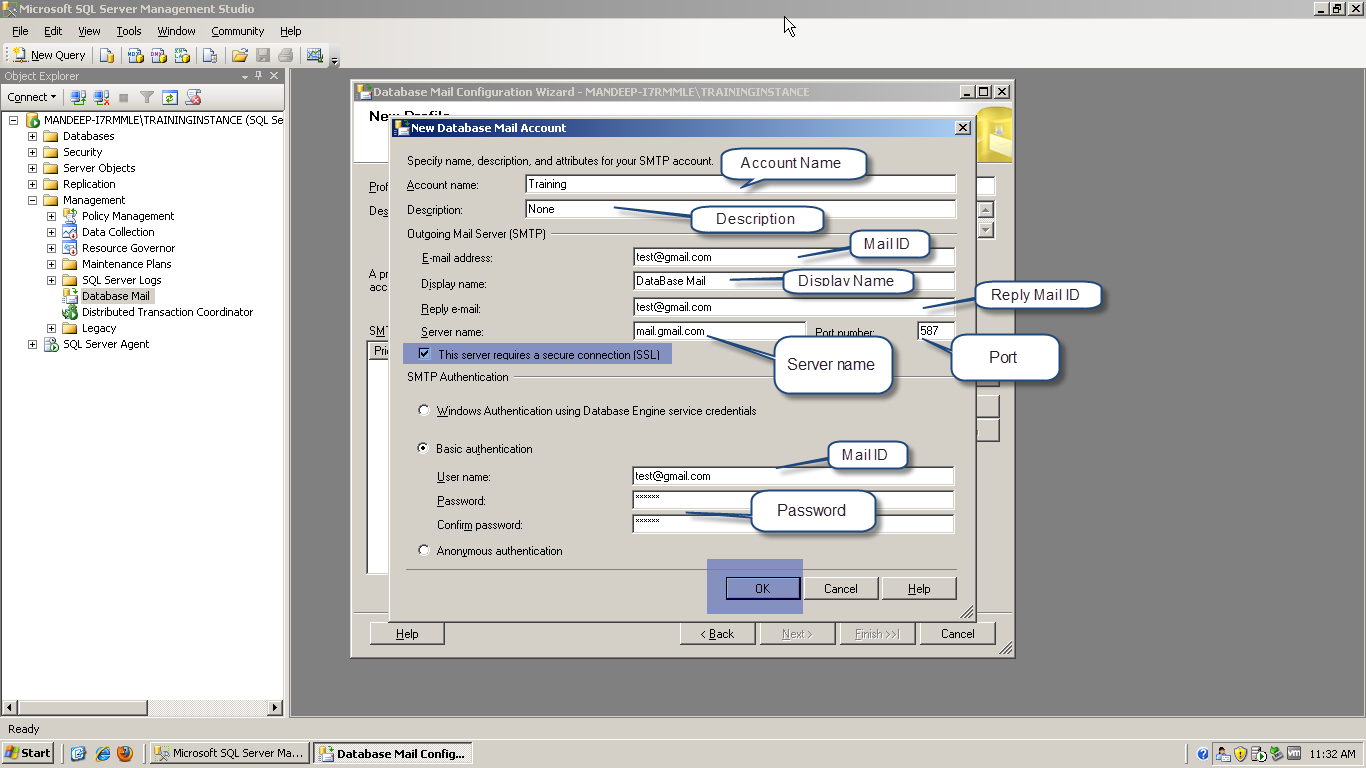Click the Display name field
The height and width of the screenshot is (768, 1366).
point(794,281)
